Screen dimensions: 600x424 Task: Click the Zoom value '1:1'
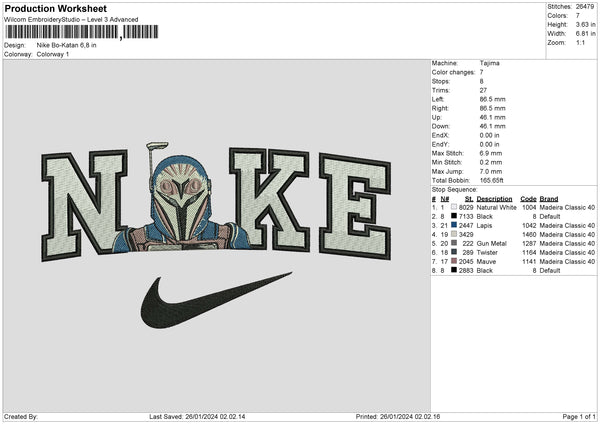pyautogui.click(x=580, y=42)
